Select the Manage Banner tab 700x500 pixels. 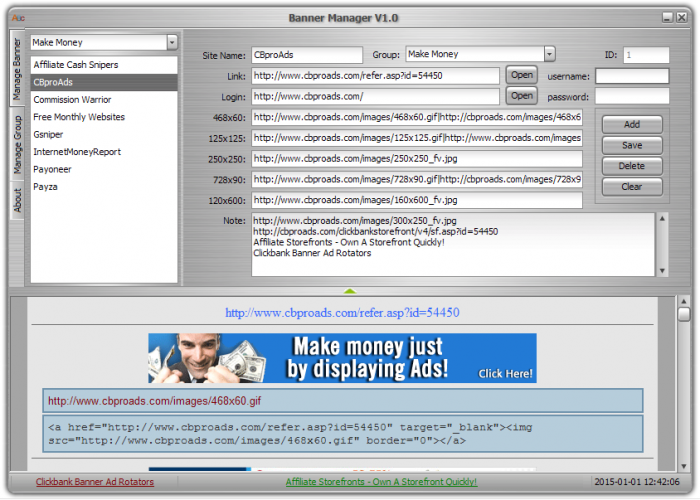coord(17,72)
